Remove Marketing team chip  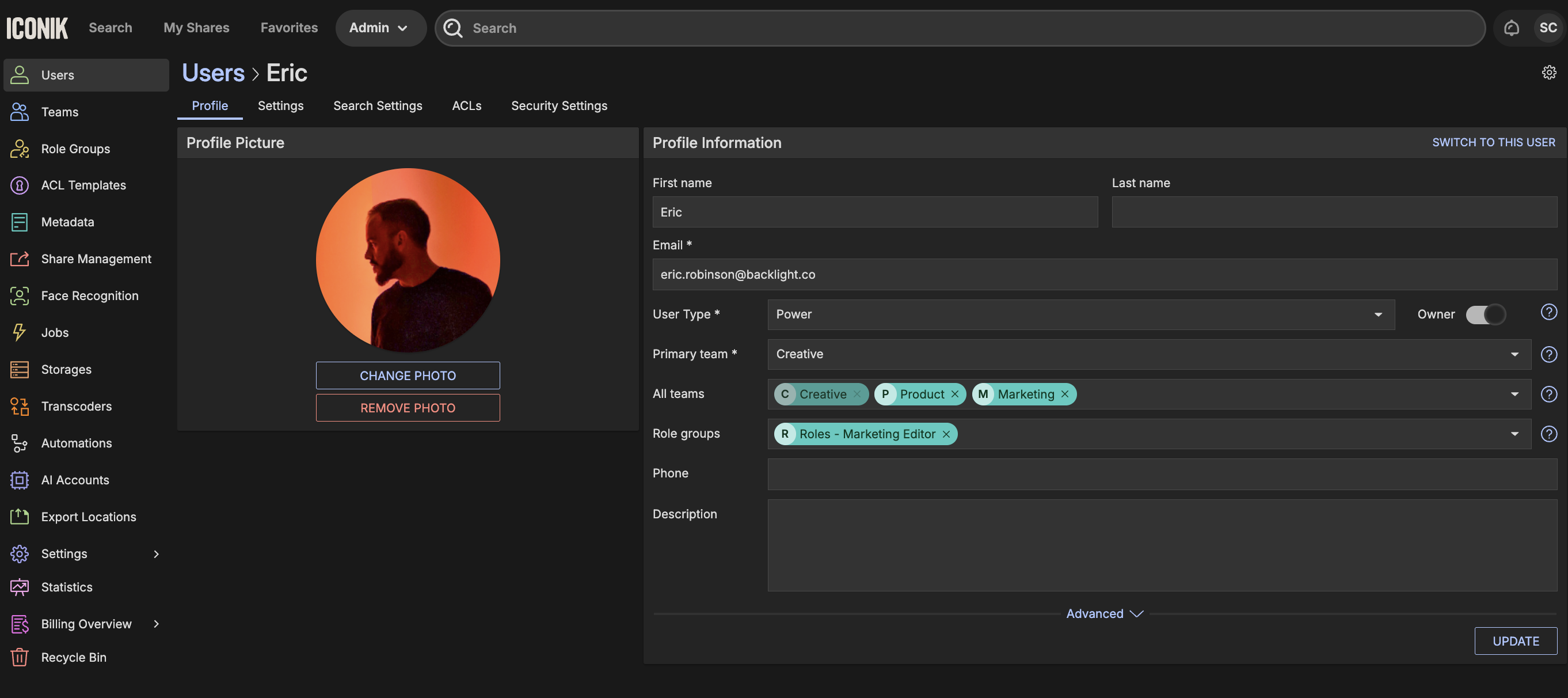tap(1064, 394)
